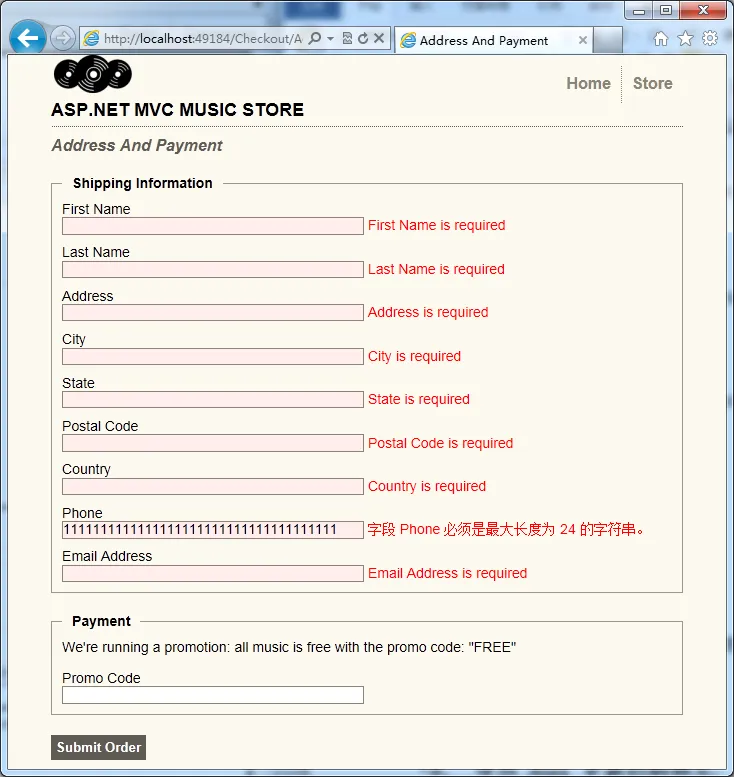Viewport: 734px width, 777px height.
Task: Click the City input field
Action: 213,356
